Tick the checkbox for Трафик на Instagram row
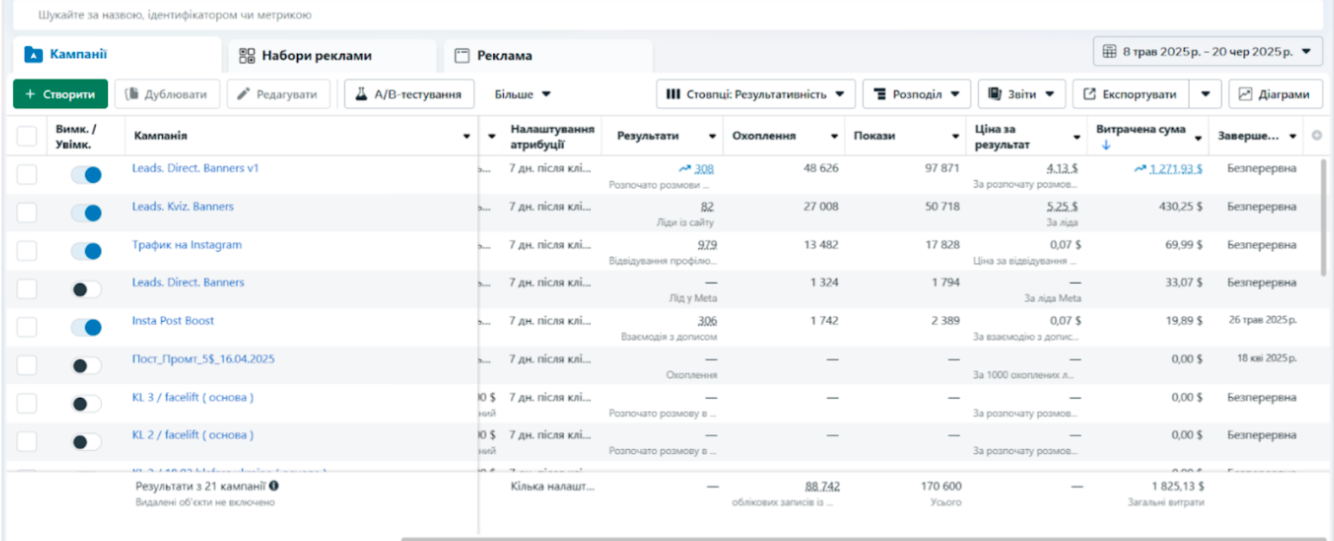 [x=27, y=251]
